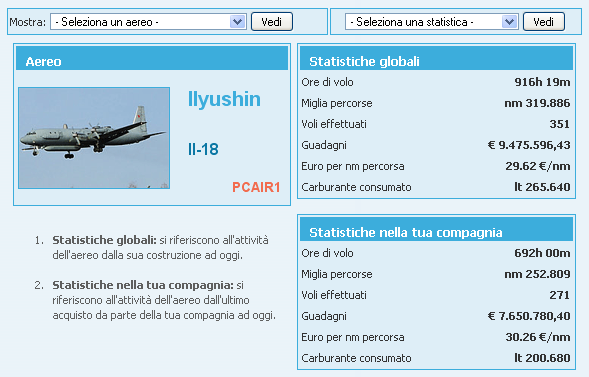Click the PCAIR1 registration code

(x=256, y=187)
